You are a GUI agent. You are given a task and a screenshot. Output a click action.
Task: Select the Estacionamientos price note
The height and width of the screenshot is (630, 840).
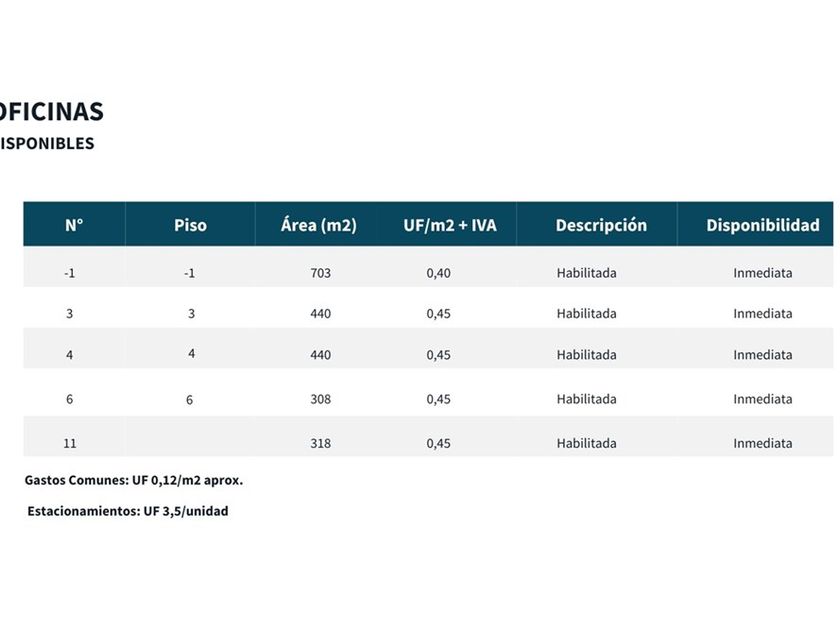pos(128,511)
